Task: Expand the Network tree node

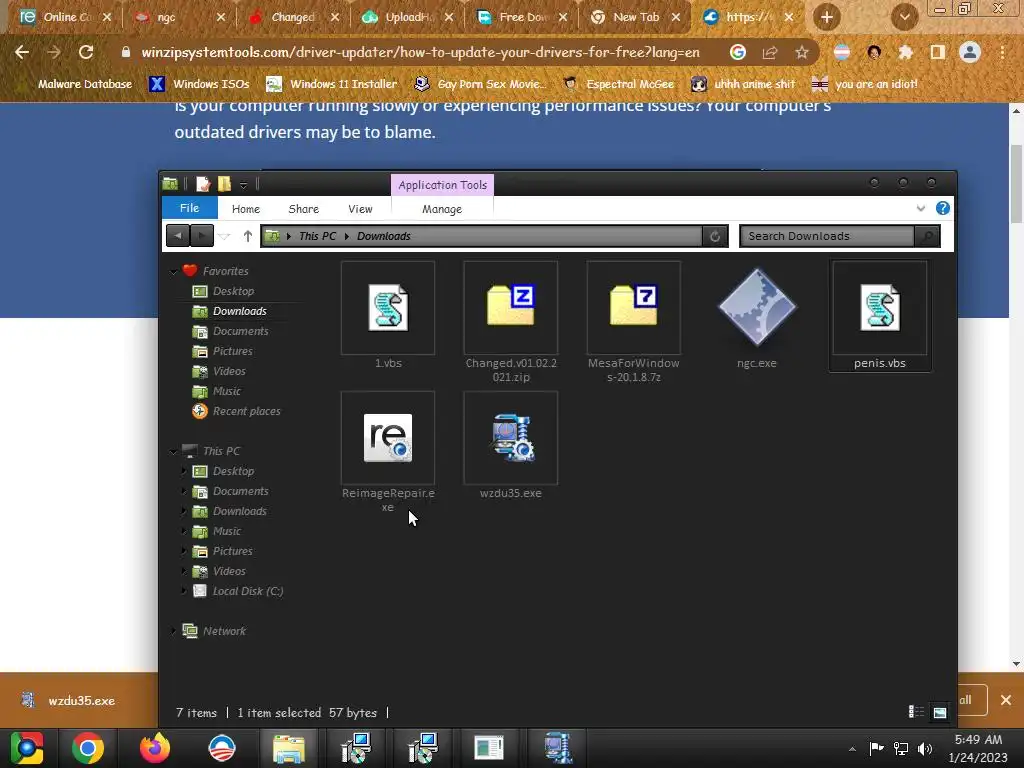Action: coord(174,631)
